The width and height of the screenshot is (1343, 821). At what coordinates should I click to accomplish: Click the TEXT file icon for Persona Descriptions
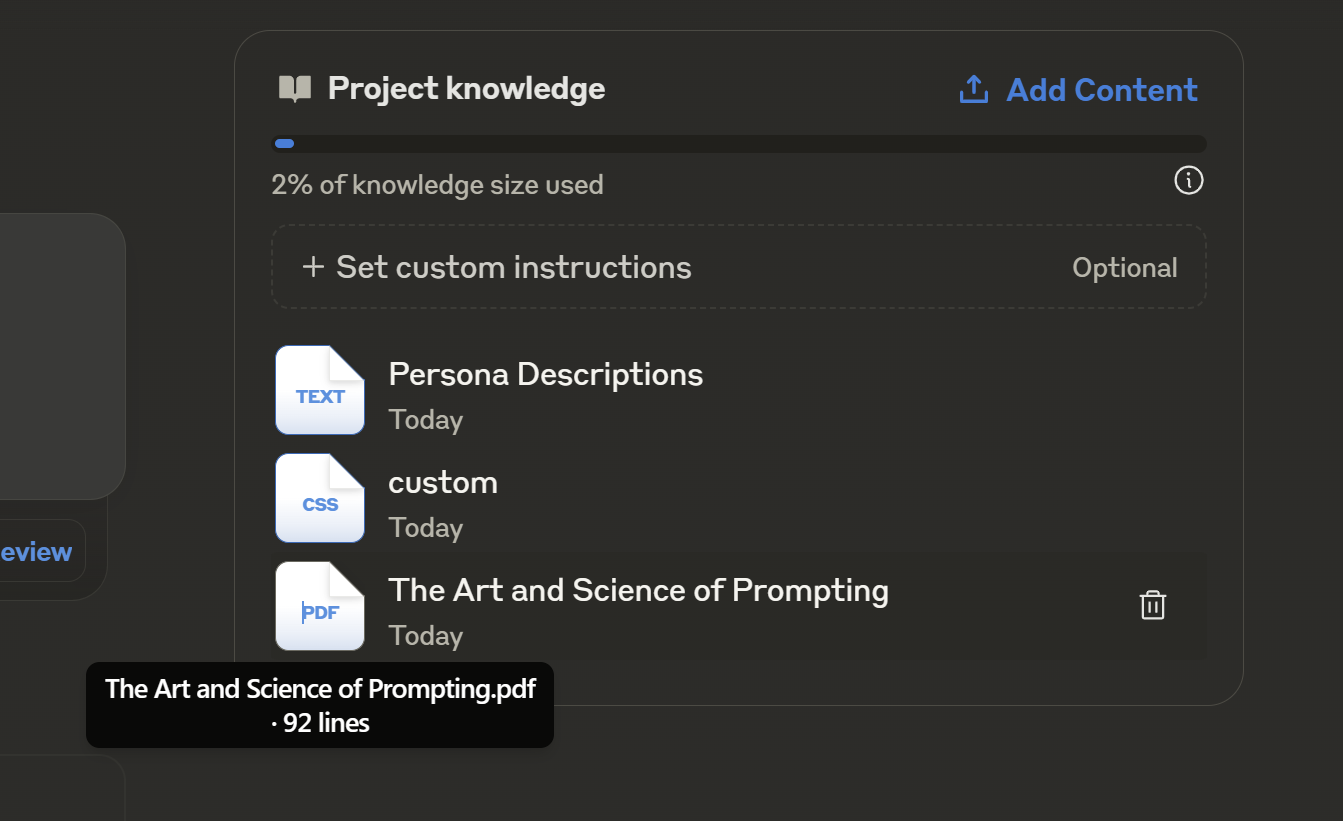[320, 390]
